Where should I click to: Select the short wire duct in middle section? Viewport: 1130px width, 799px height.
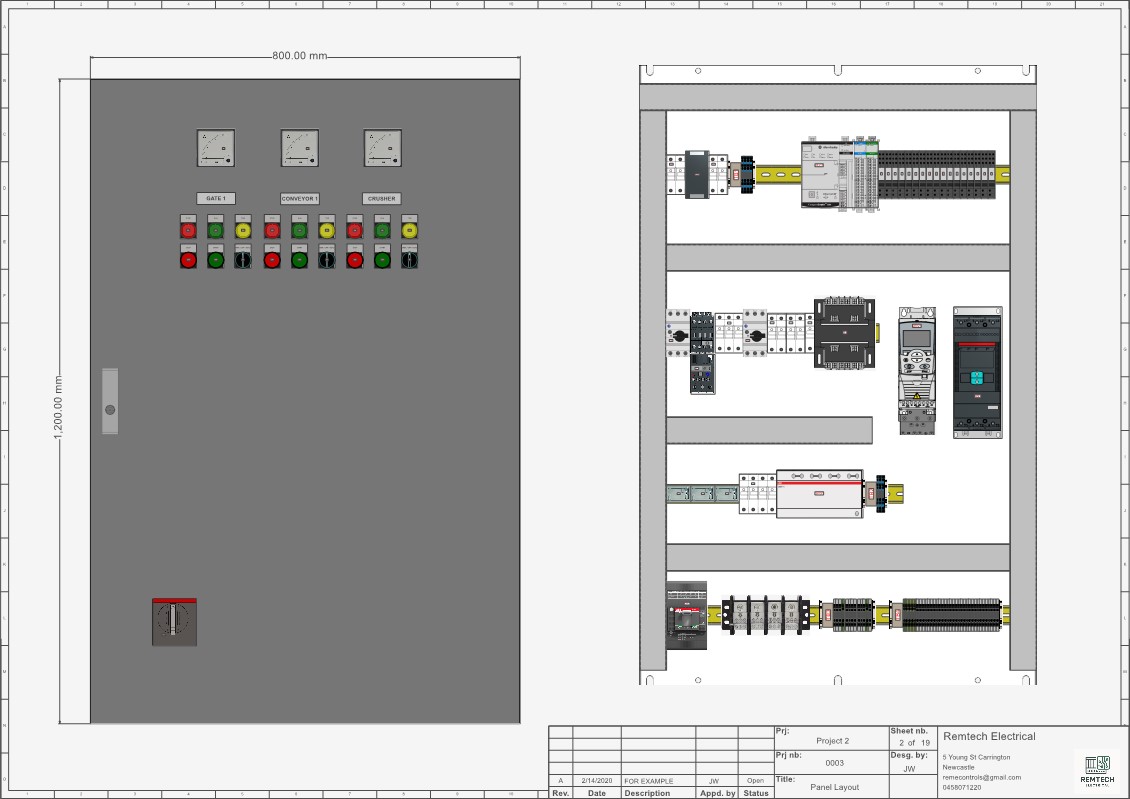(769, 430)
